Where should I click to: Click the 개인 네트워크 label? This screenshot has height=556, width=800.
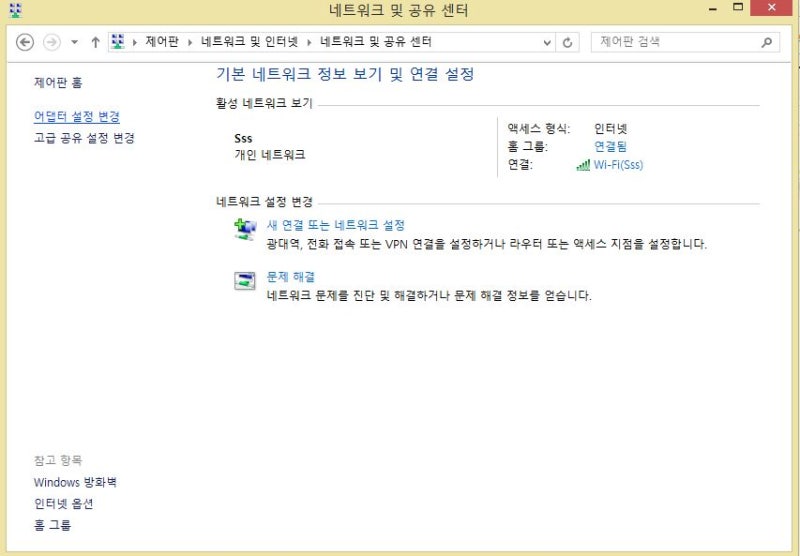click(x=270, y=155)
